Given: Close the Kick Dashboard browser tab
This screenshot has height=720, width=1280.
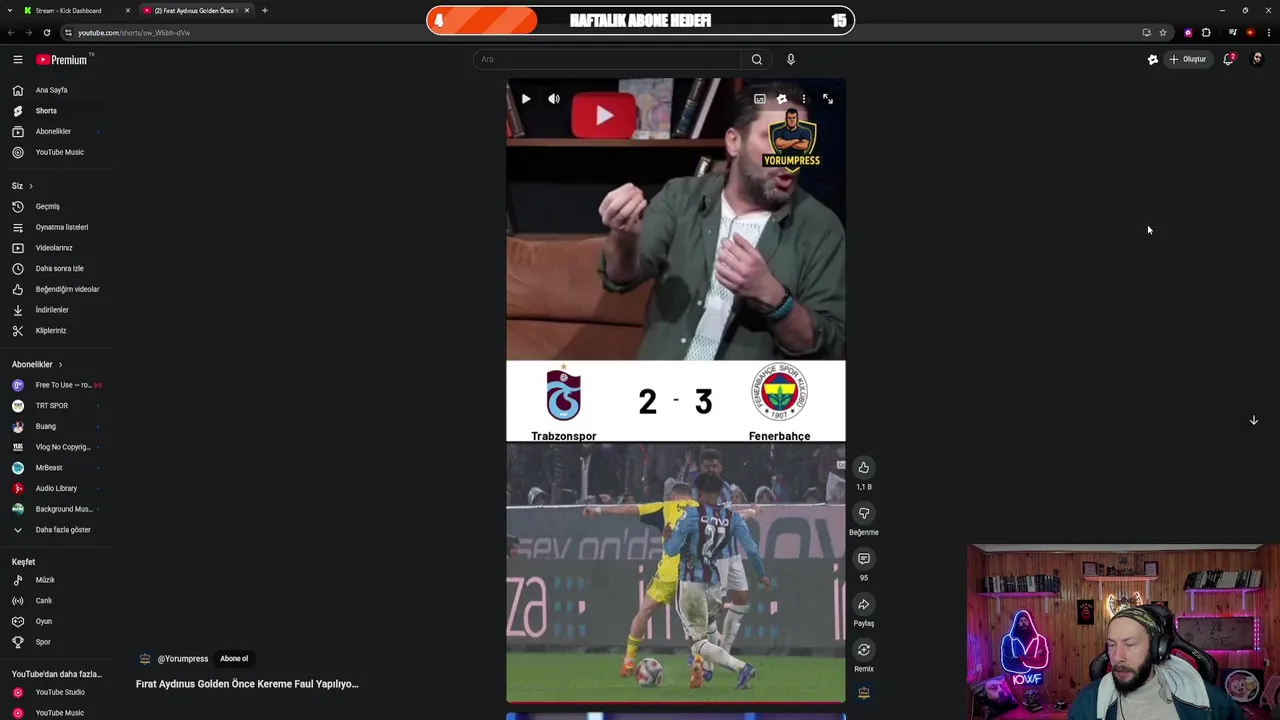Looking at the screenshot, I should [128, 10].
